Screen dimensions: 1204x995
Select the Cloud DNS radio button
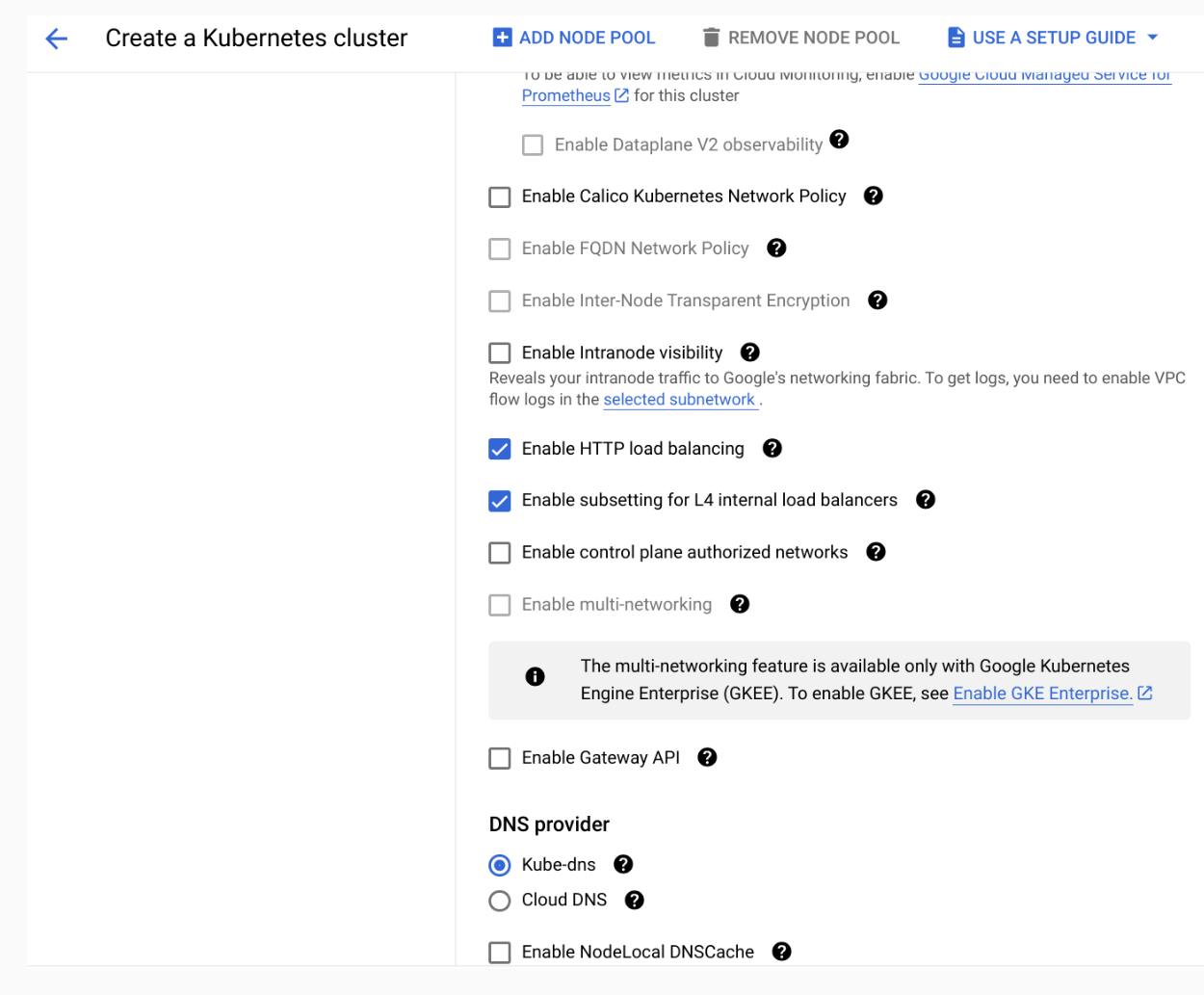tap(500, 901)
